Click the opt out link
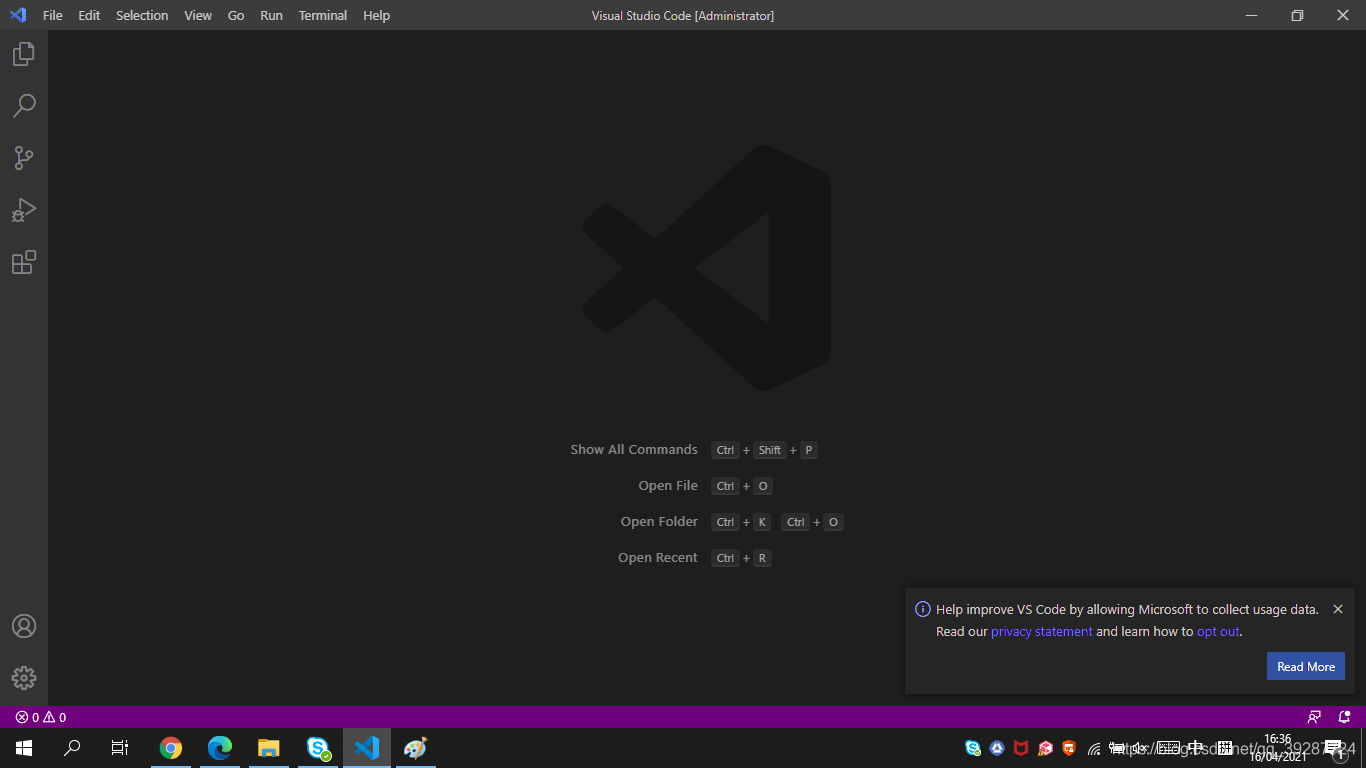The width and height of the screenshot is (1366, 768). coord(1218,632)
